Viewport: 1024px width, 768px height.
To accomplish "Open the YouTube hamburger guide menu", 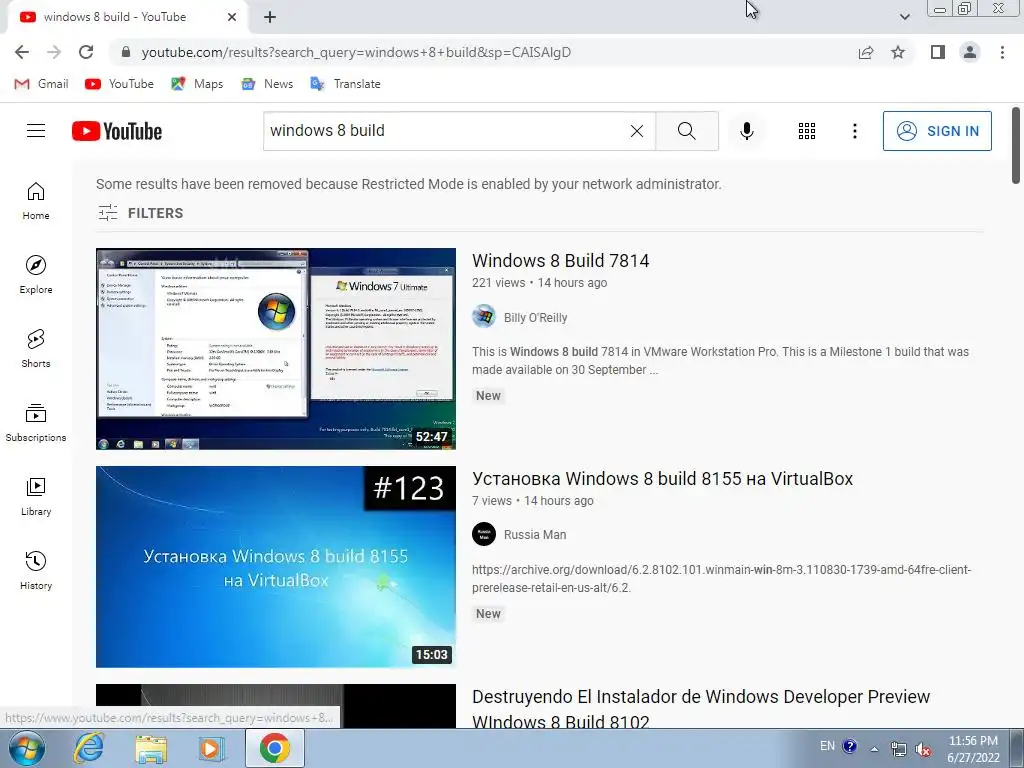I will tap(36, 131).
